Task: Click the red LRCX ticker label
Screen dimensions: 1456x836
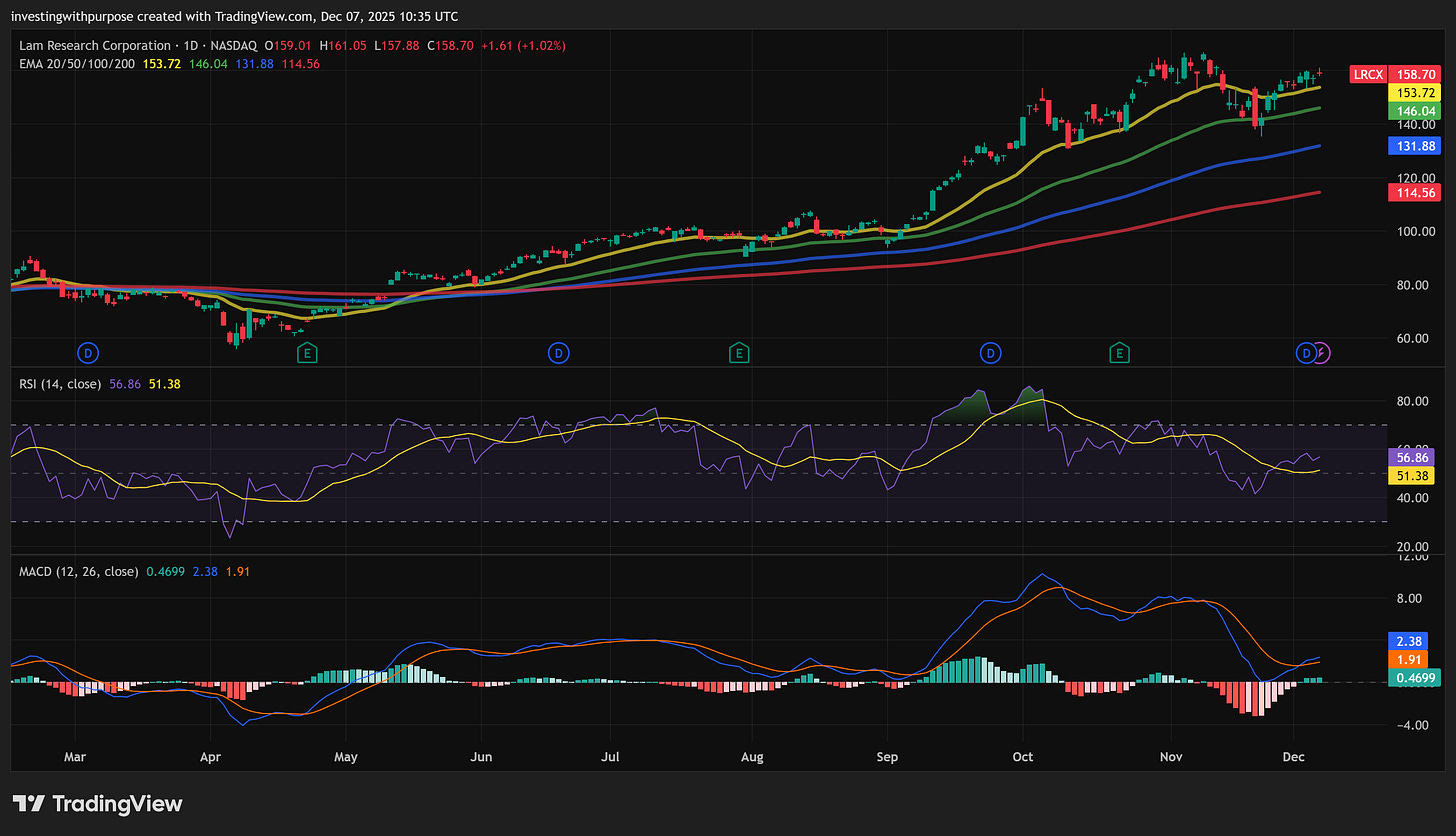Action: coord(1366,74)
